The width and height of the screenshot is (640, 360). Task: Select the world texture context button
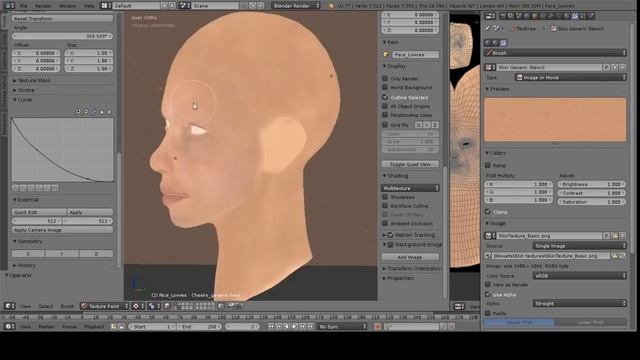pos(488,43)
